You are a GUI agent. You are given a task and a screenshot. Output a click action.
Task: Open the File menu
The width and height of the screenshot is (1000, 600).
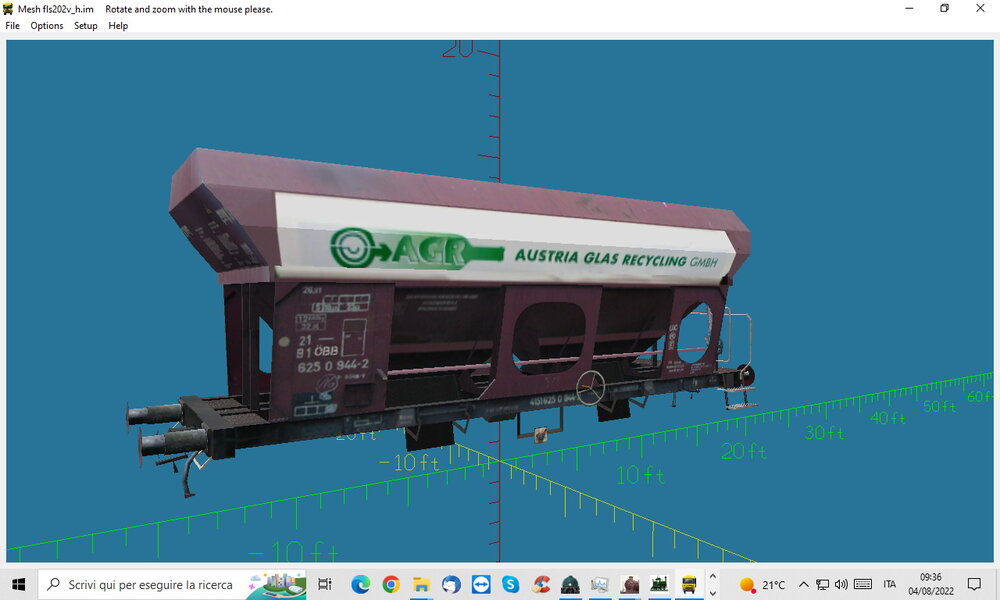point(12,26)
